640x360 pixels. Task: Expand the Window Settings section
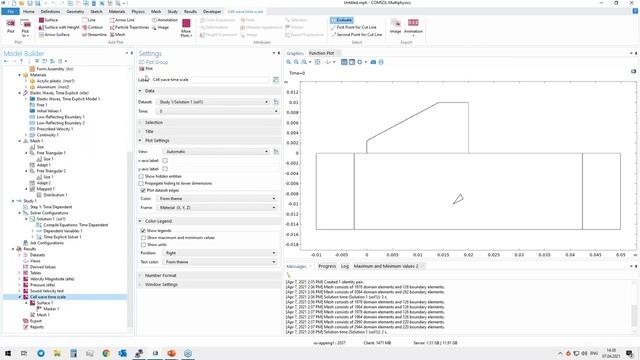pyautogui.click(x=209, y=284)
